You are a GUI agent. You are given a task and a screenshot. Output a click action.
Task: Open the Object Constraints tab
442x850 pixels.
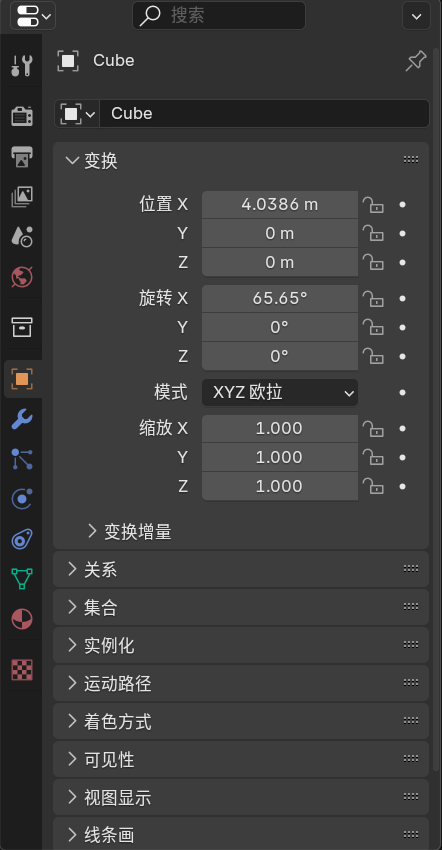22,539
